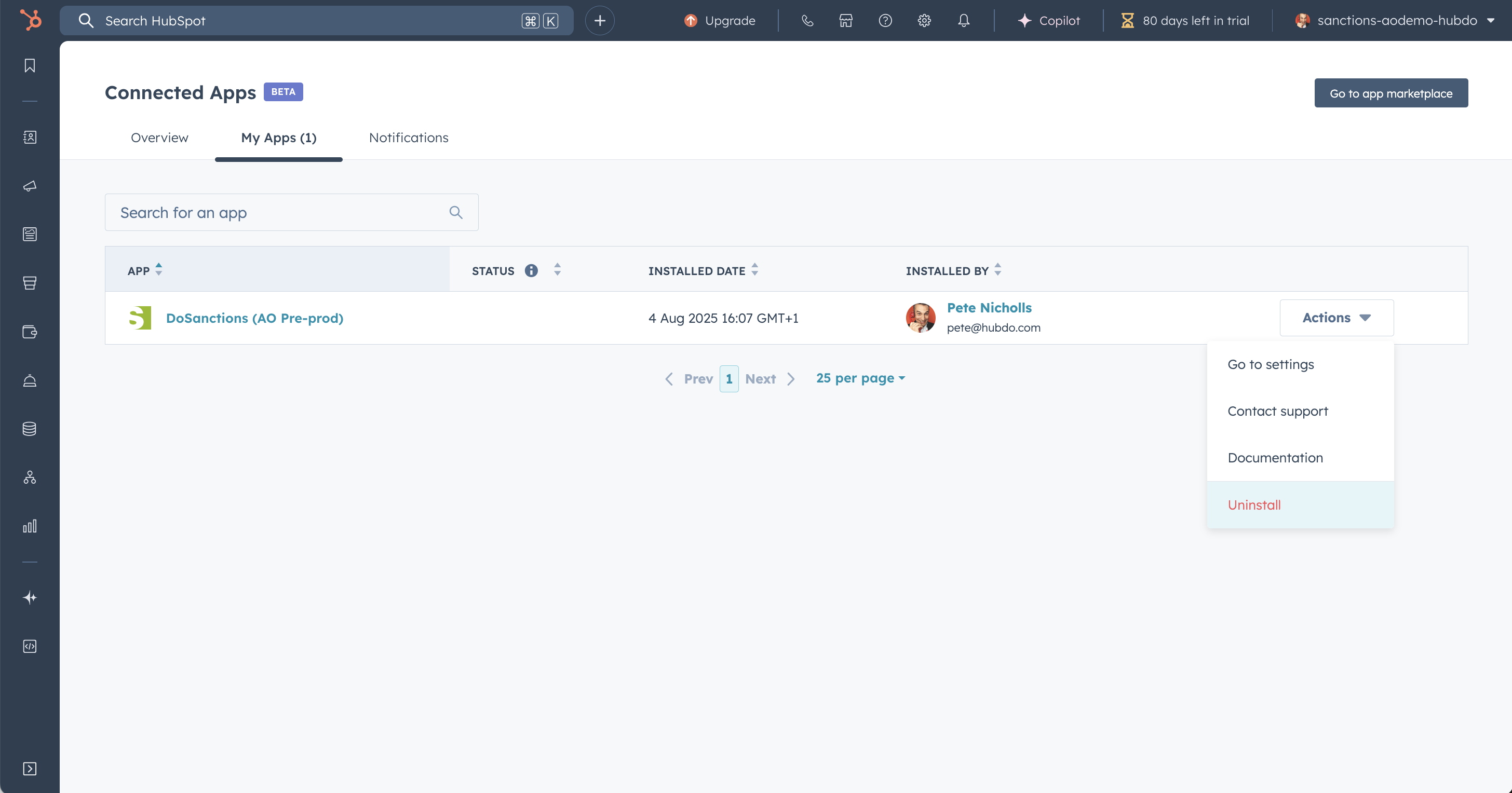Click the Status column info icon
The image size is (1512, 793).
tap(531, 270)
